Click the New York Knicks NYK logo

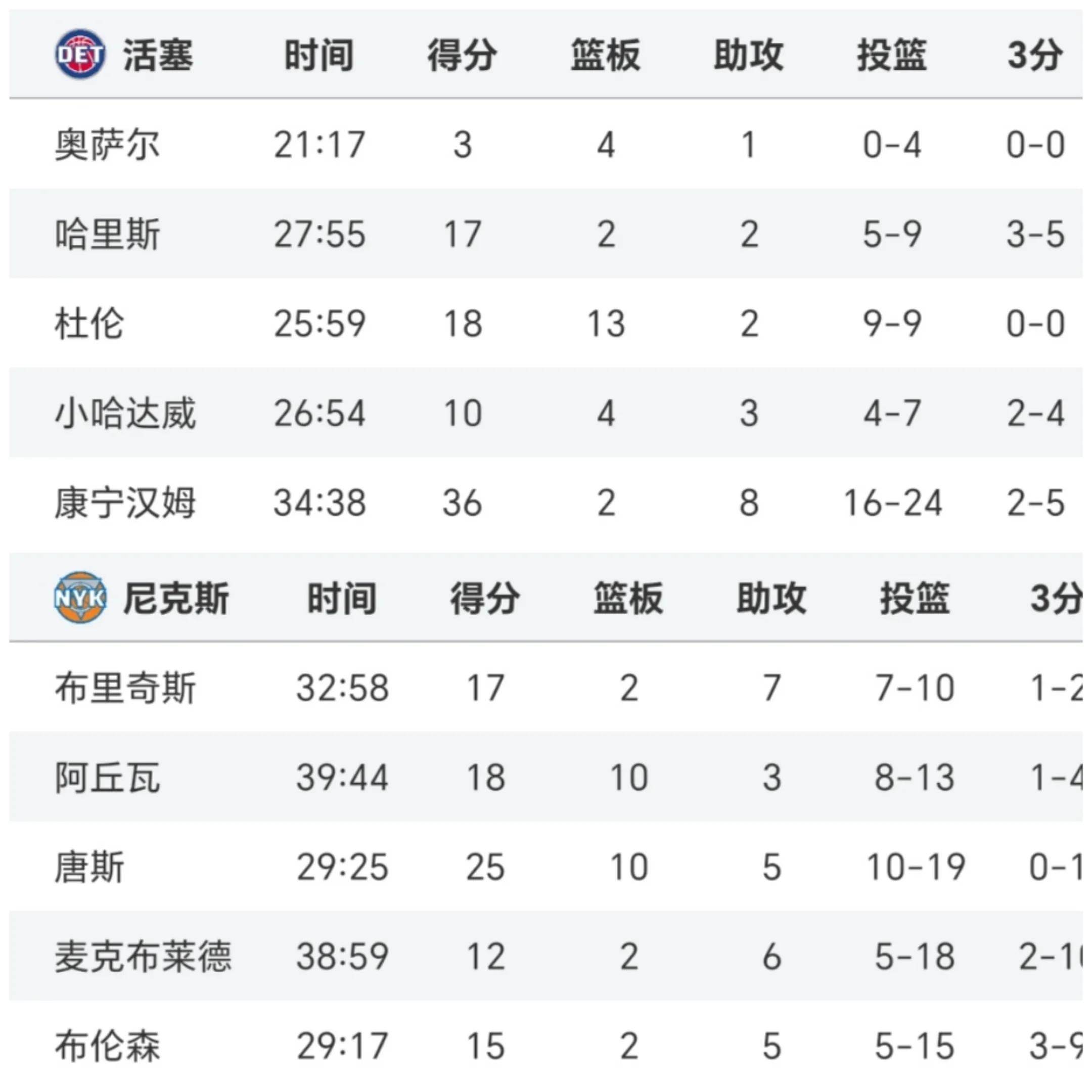click(x=80, y=598)
